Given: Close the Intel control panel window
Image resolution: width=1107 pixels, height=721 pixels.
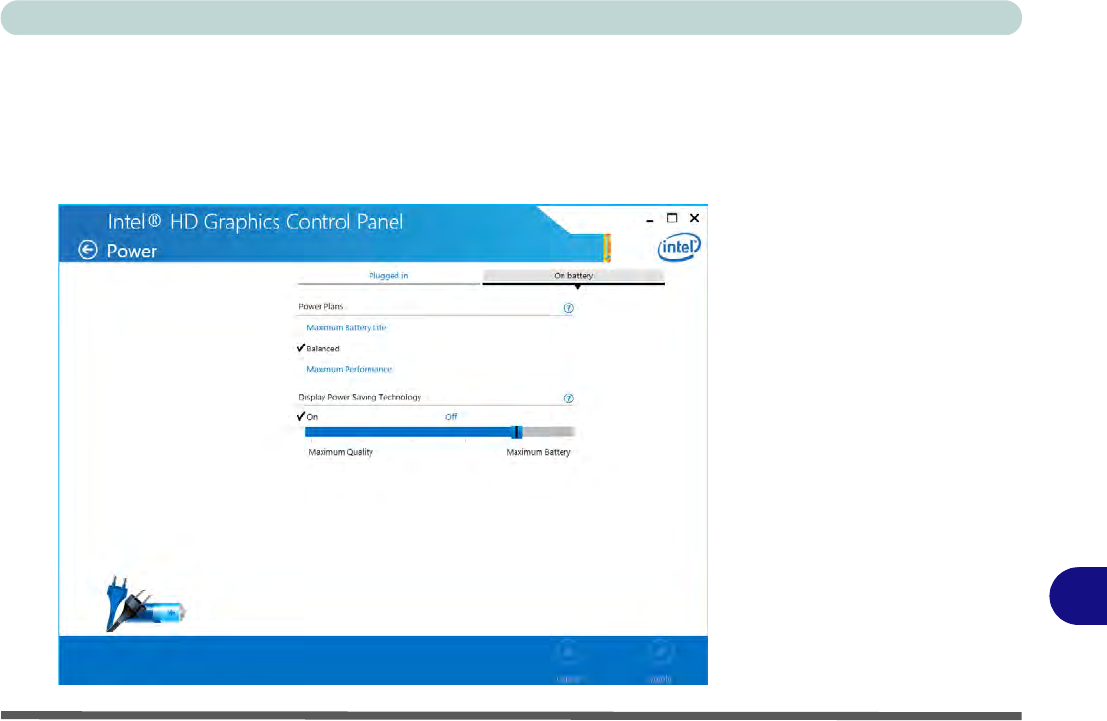Looking at the screenshot, I should (695, 218).
